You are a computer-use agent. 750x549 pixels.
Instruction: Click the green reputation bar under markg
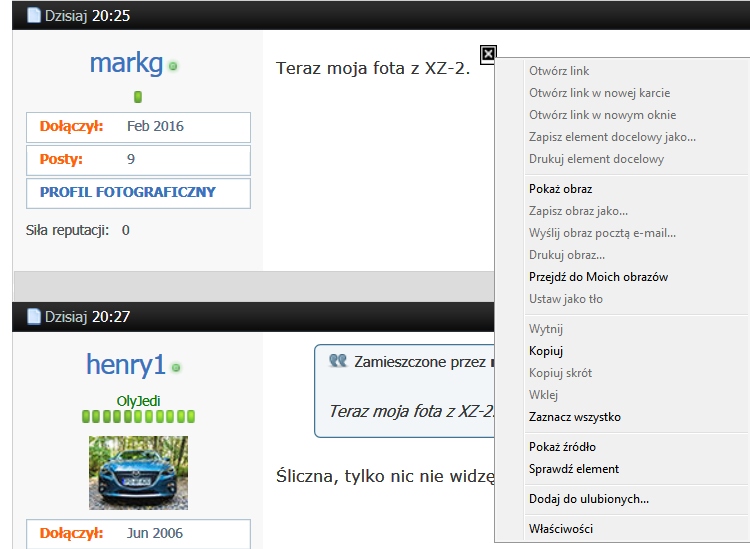(x=138, y=97)
